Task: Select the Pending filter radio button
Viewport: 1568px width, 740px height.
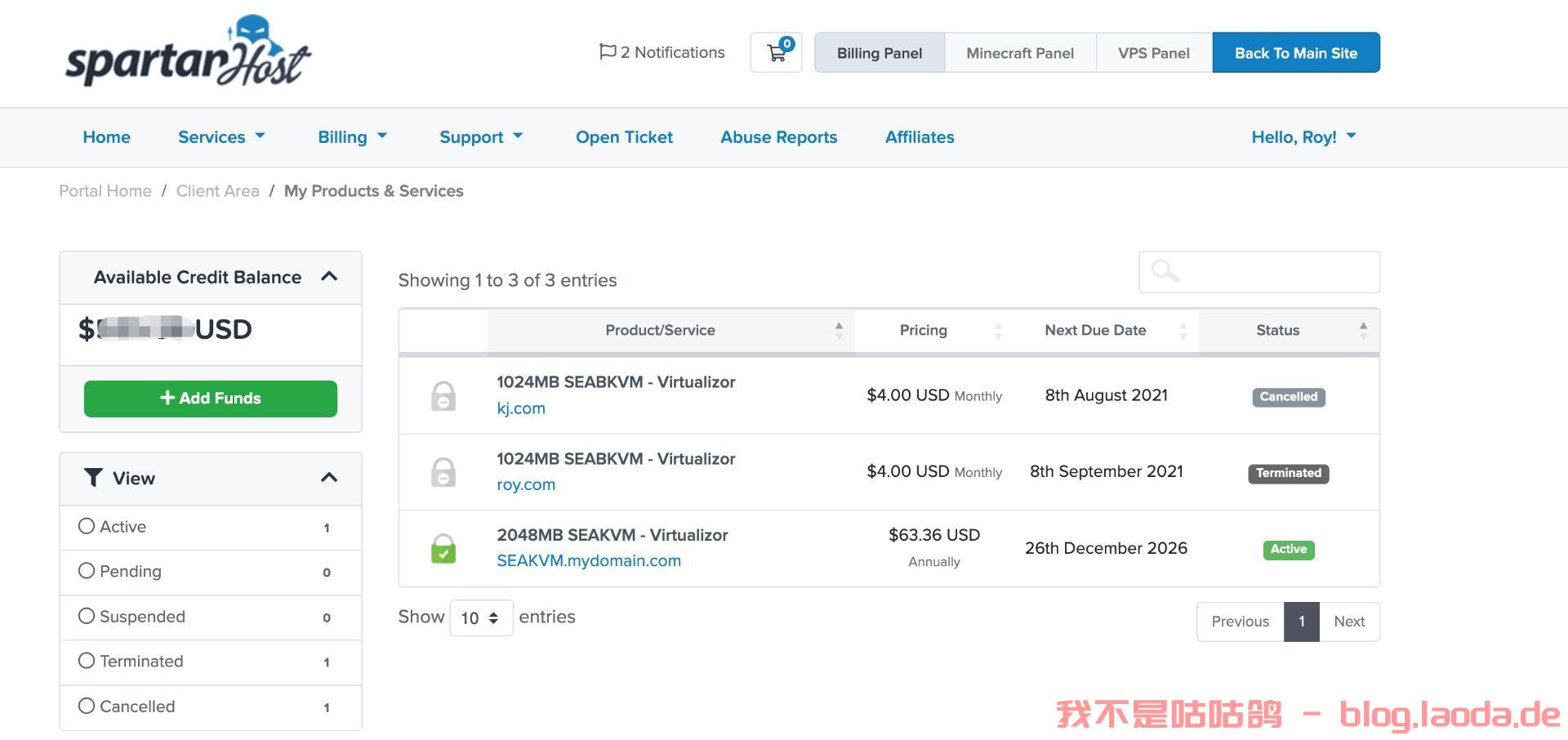Action: click(87, 571)
